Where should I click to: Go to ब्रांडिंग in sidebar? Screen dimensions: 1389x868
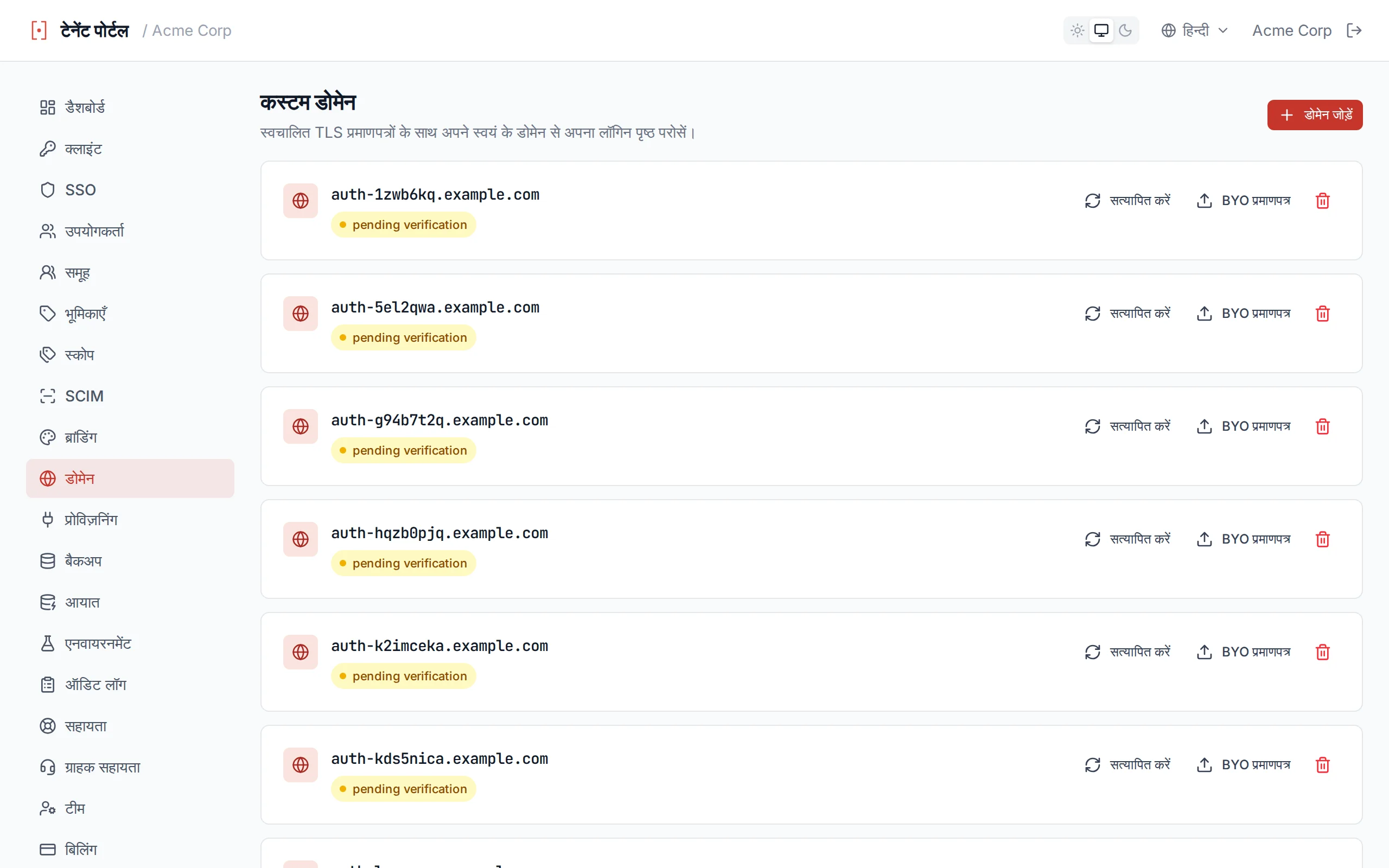click(x=130, y=437)
